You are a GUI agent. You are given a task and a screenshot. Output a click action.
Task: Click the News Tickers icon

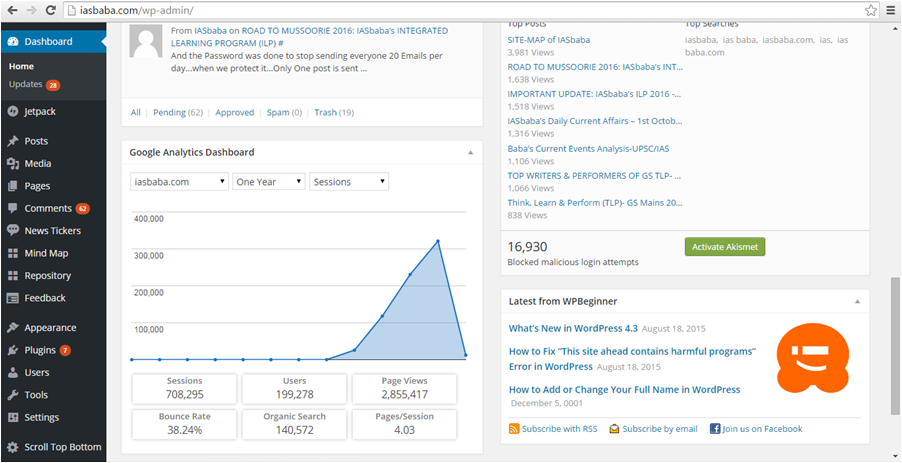[x=13, y=231]
